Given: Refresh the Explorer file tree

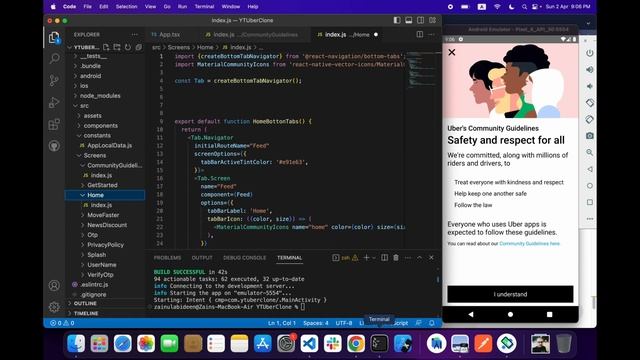Looking at the screenshot, I should point(128,47).
